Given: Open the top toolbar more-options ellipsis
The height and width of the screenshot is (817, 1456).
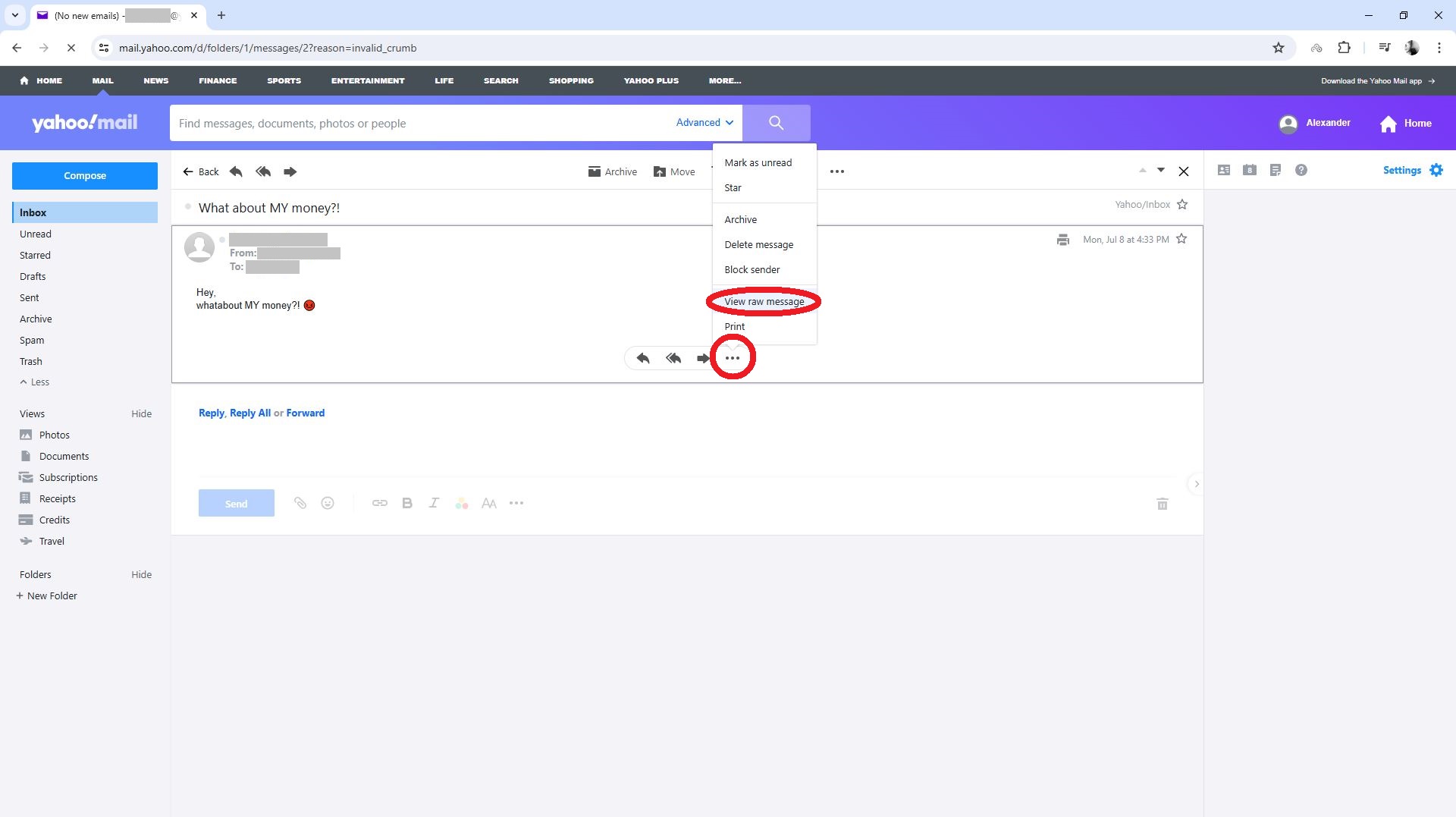Looking at the screenshot, I should (837, 171).
